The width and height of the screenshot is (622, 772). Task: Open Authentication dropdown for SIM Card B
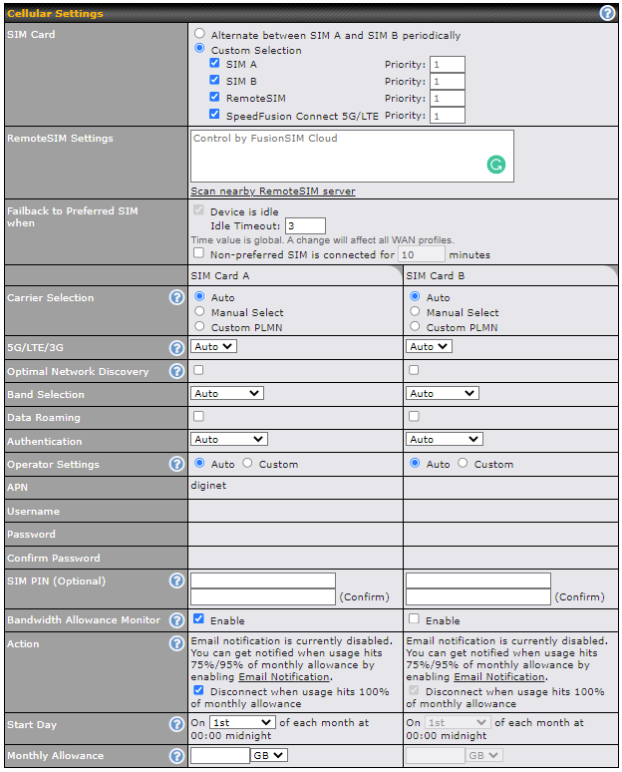click(444, 439)
